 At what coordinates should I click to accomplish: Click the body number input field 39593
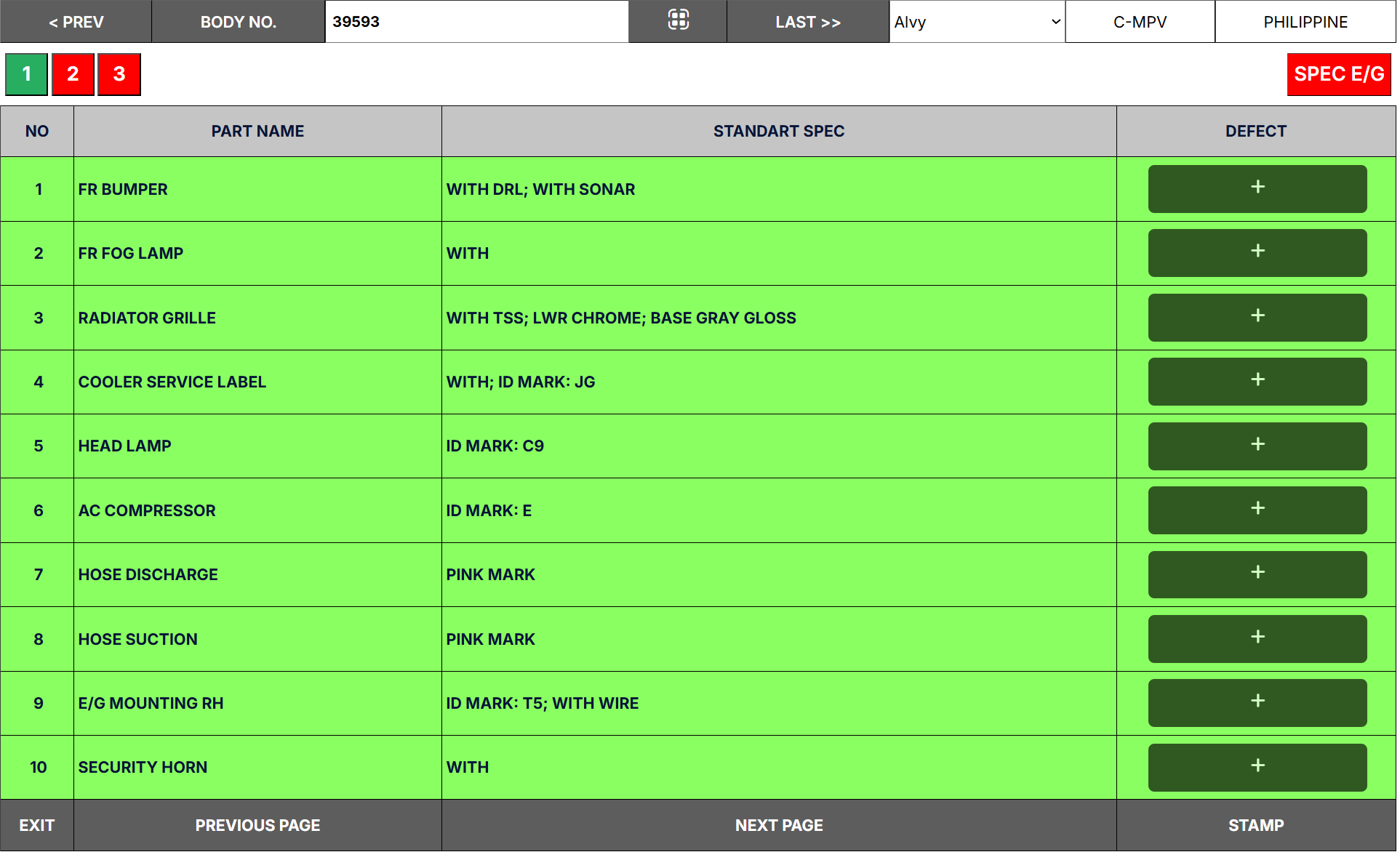coord(478,22)
